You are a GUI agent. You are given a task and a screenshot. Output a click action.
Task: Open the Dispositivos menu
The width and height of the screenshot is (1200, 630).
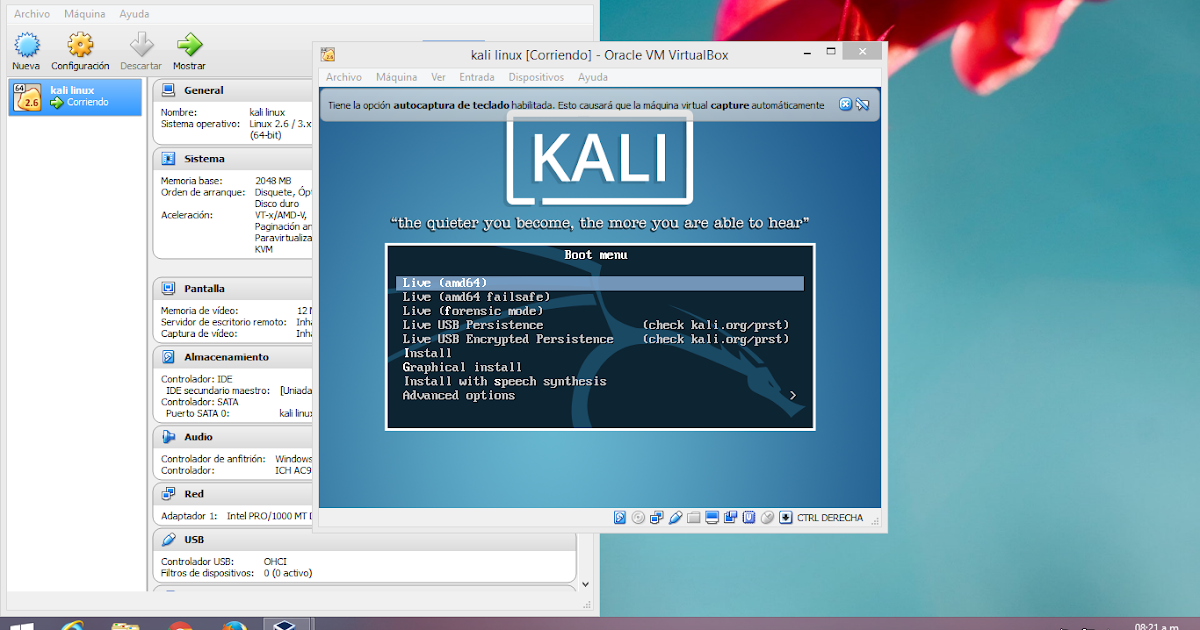pyautogui.click(x=536, y=77)
